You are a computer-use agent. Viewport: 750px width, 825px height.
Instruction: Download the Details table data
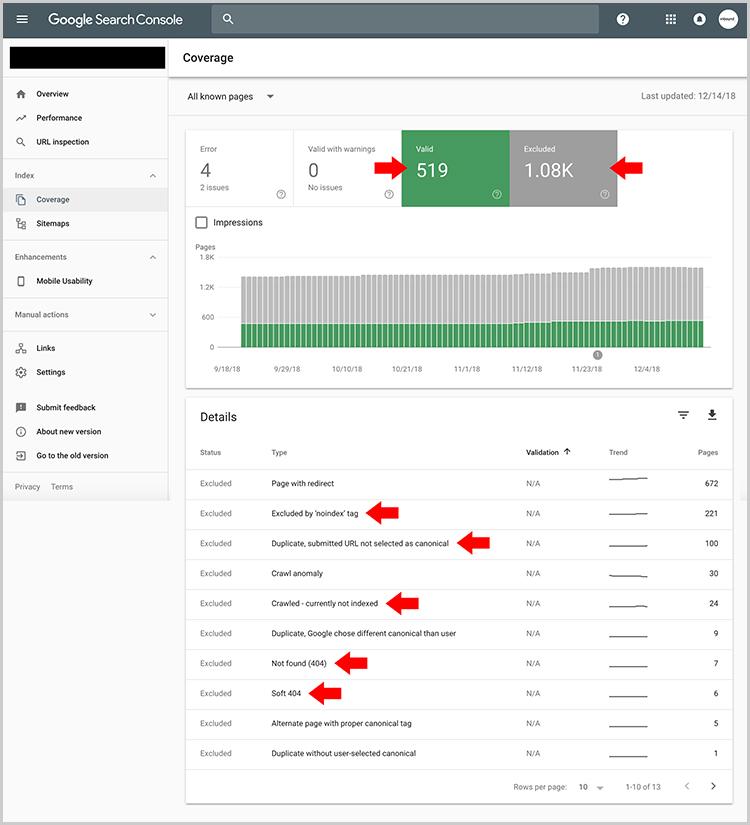712,415
